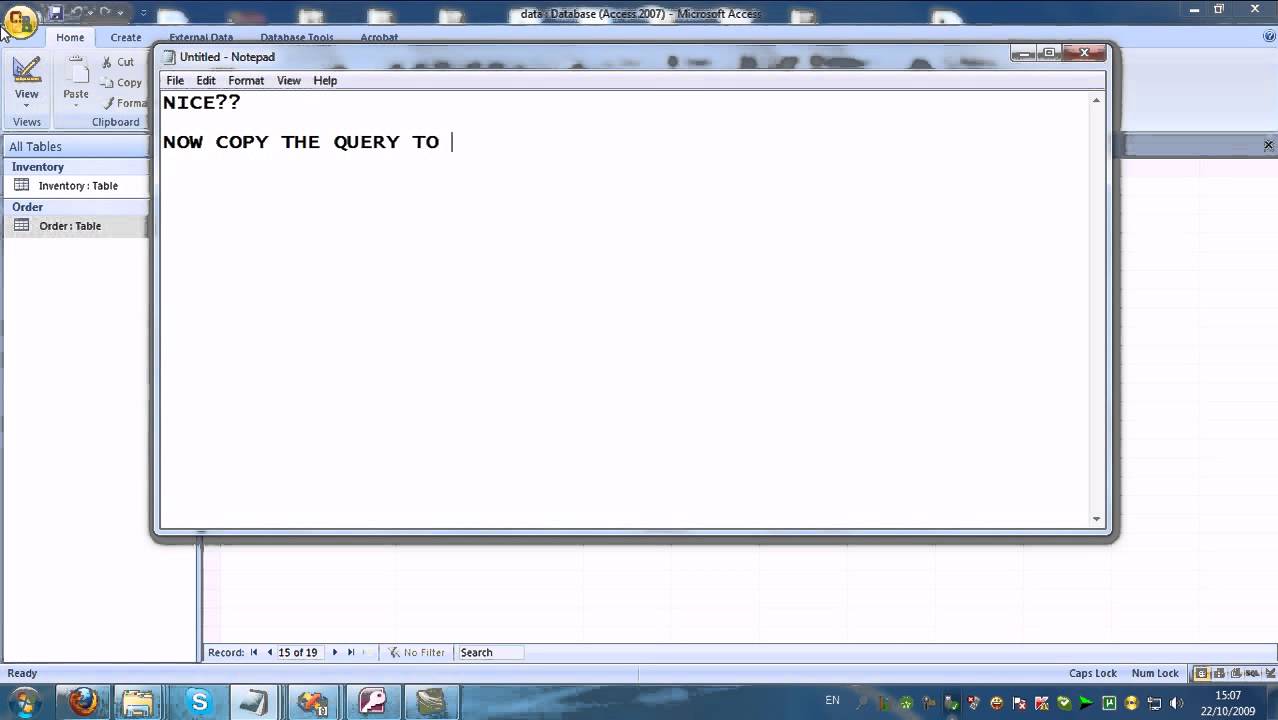Viewport: 1278px width, 720px height.
Task: Open the Database Tools ribbon tab
Action: 297,37
